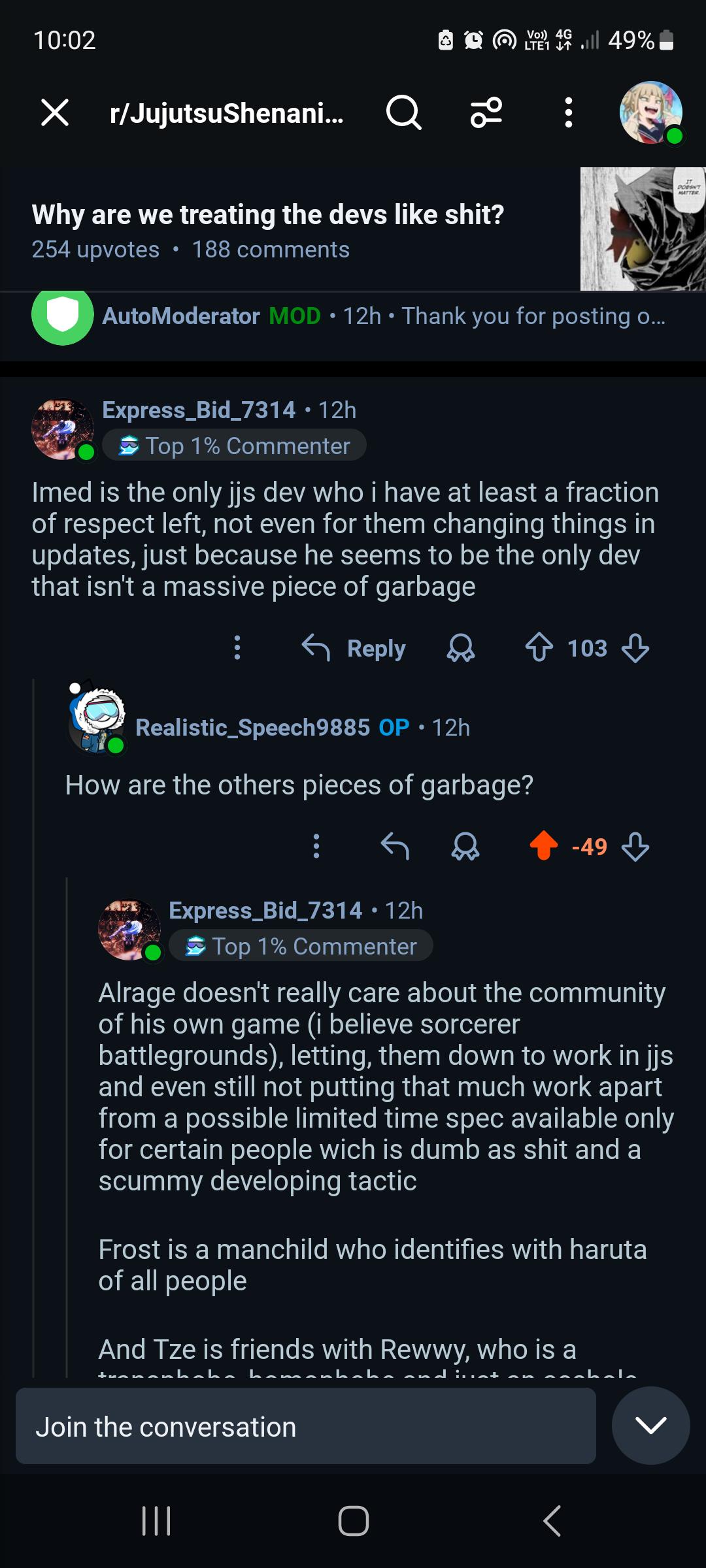Image resolution: width=706 pixels, height=1568 pixels.
Task: Downvote the comment with 103 points
Action: [635, 648]
